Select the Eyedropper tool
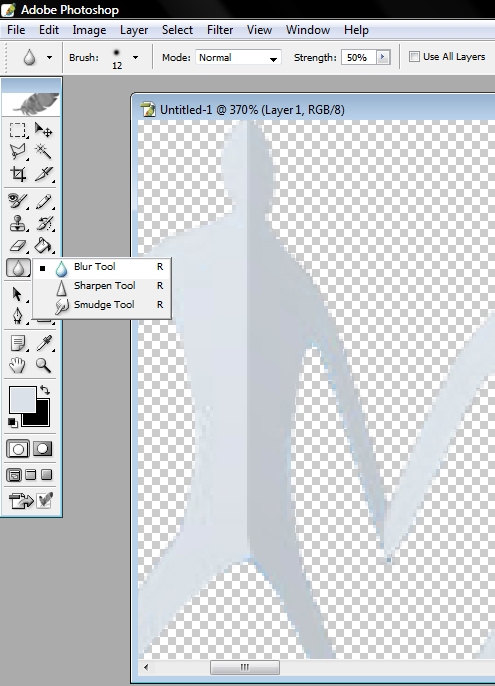The height and width of the screenshot is (686, 495). (43, 343)
